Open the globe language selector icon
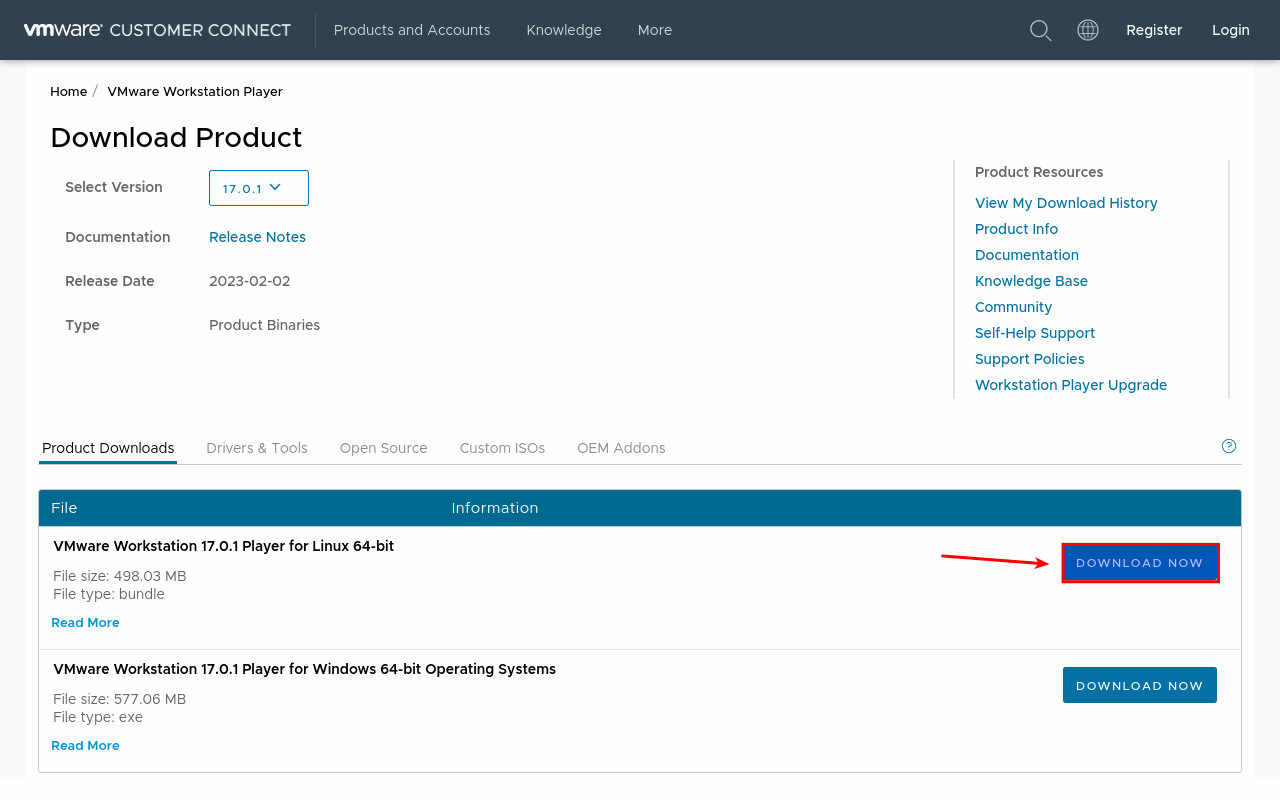The width and height of the screenshot is (1280, 800). pyautogui.click(x=1088, y=30)
